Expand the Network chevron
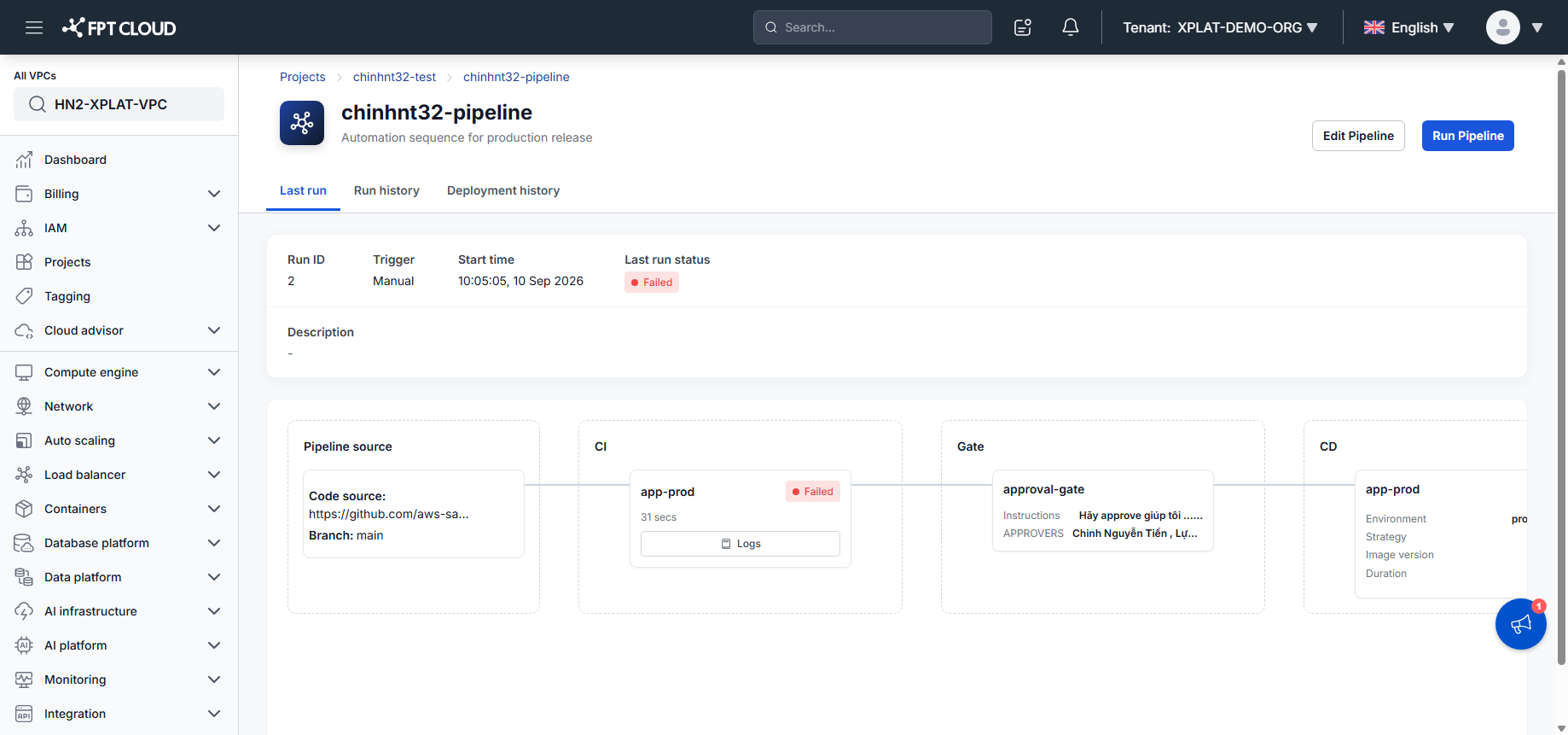The image size is (1568, 735). pyautogui.click(x=214, y=406)
